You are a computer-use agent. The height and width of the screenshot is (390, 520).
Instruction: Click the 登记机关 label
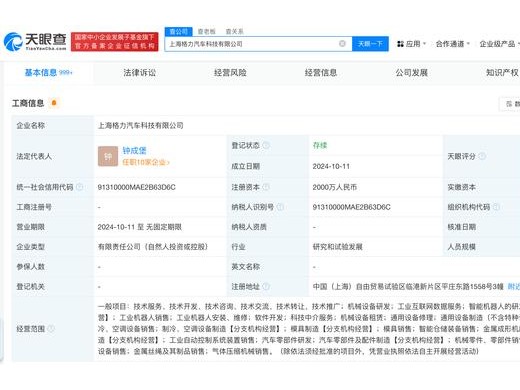(30, 286)
